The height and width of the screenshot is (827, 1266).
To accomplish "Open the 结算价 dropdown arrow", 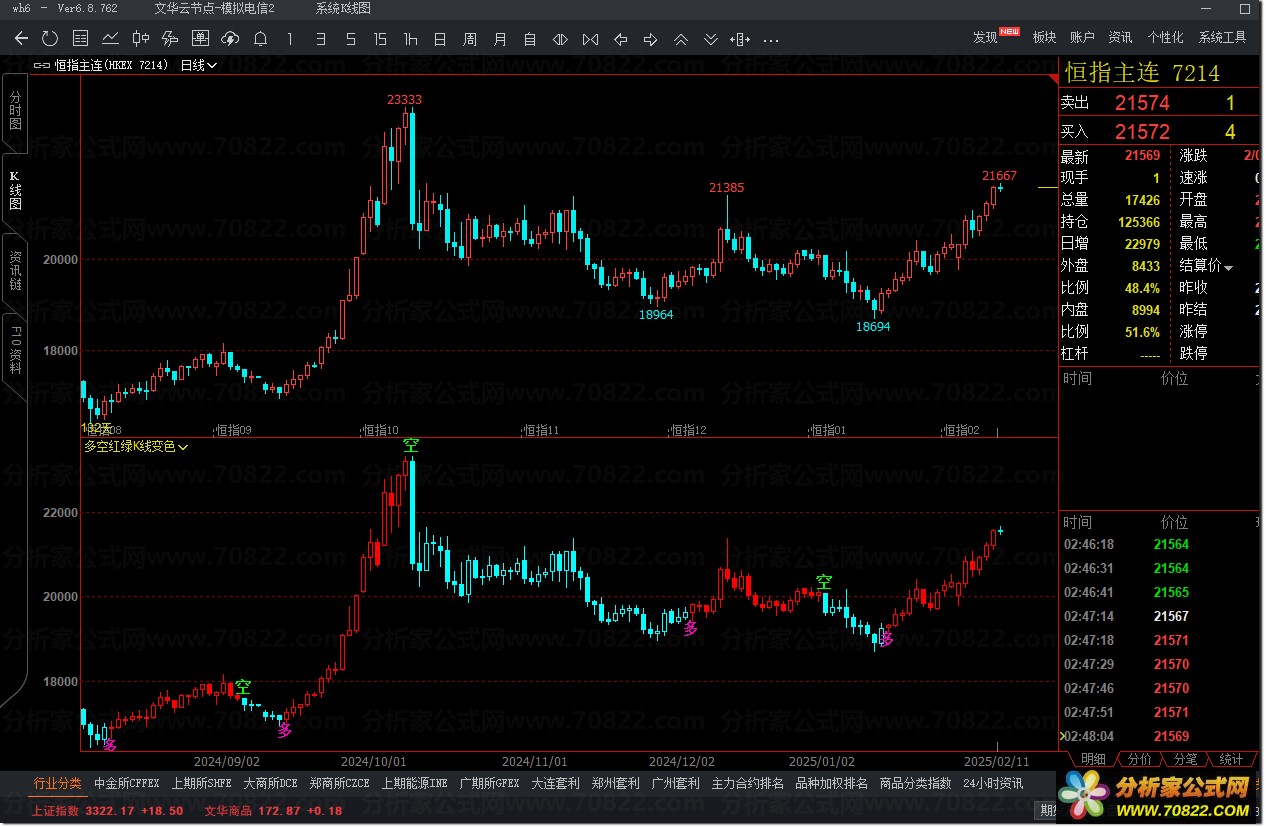I will 1228,267.
